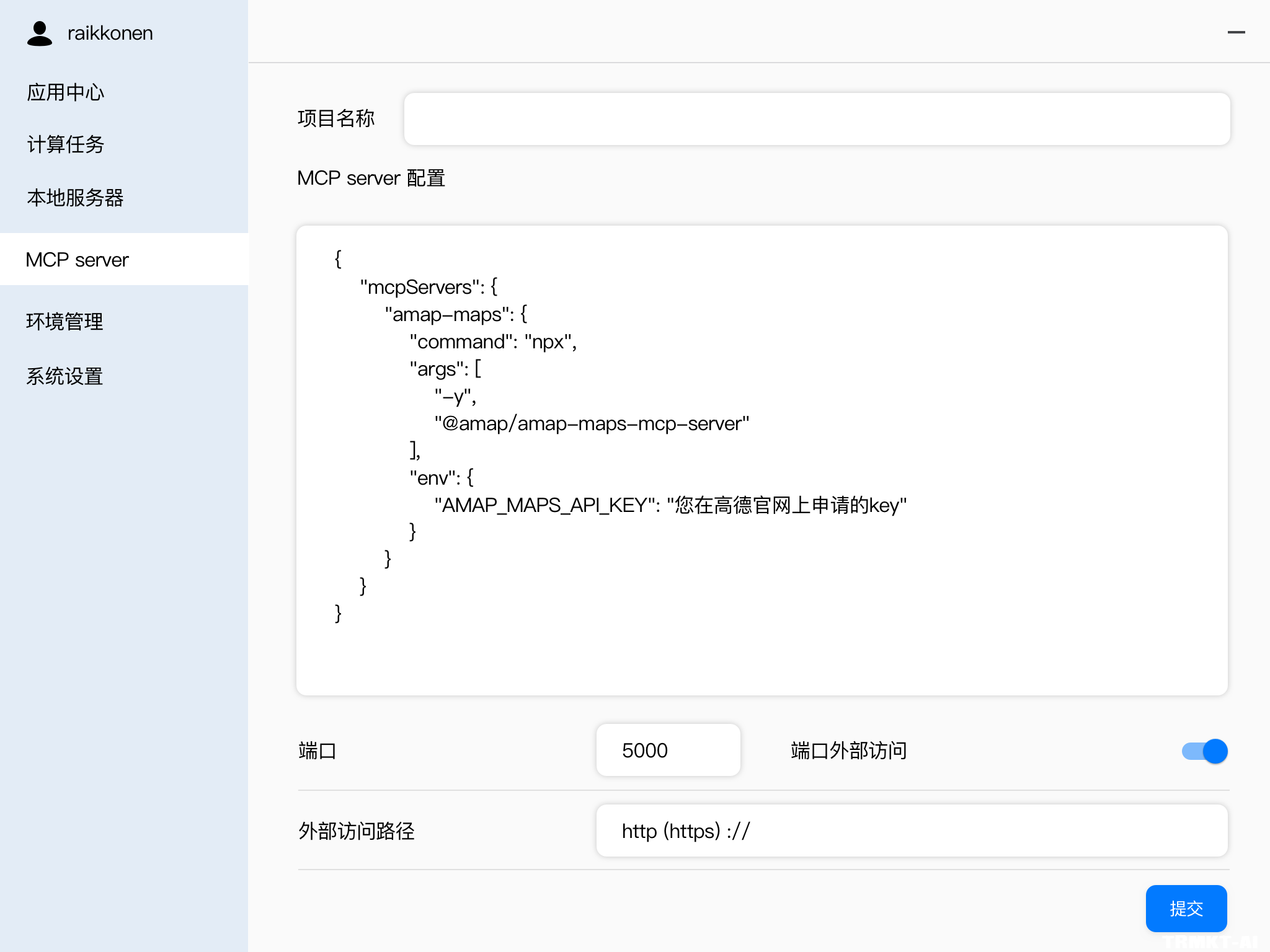Open the raikkonen user profile avatar
The image size is (1270, 952).
pos(40,33)
